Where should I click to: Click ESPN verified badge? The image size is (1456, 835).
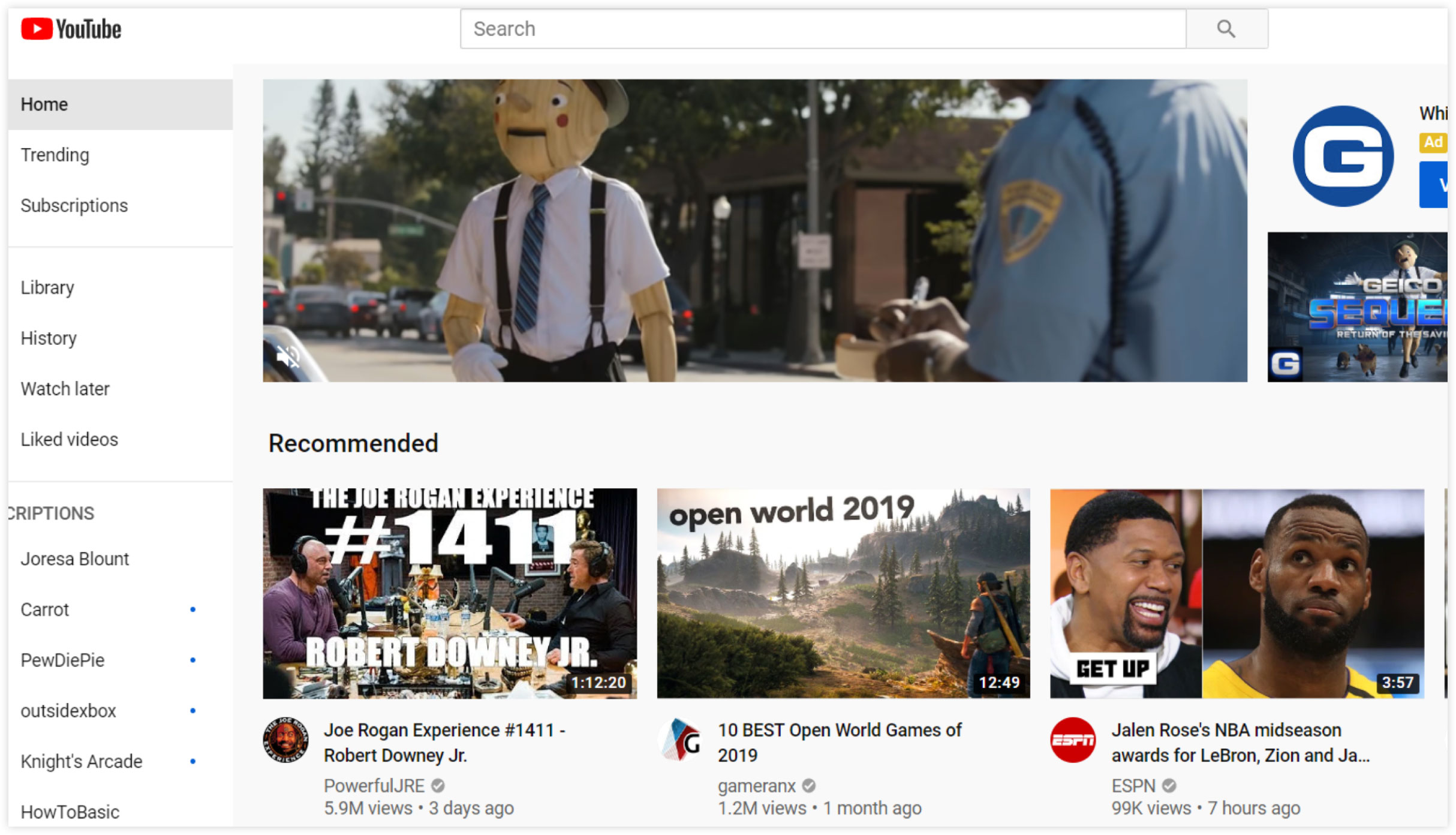pyautogui.click(x=1169, y=785)
